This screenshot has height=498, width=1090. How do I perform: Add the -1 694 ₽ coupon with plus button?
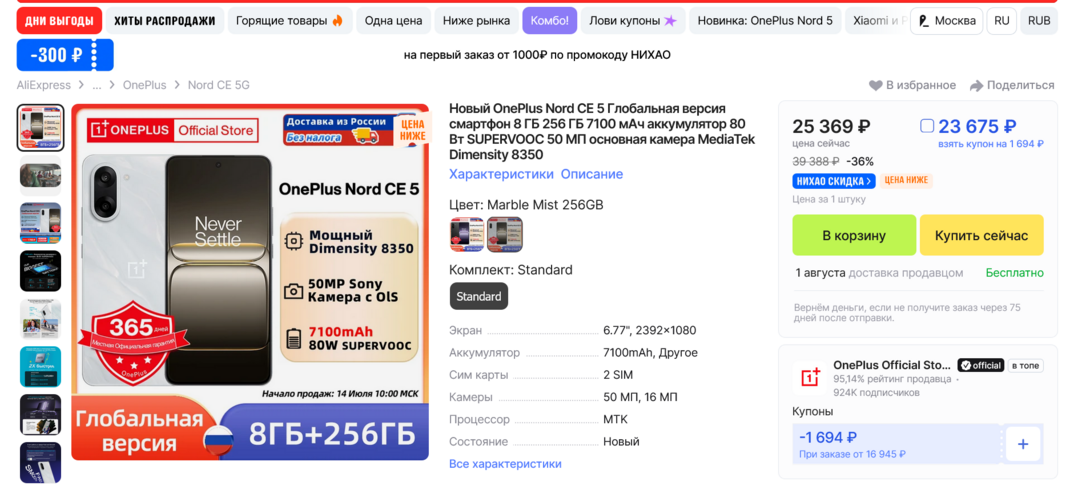pos(1023,444)
